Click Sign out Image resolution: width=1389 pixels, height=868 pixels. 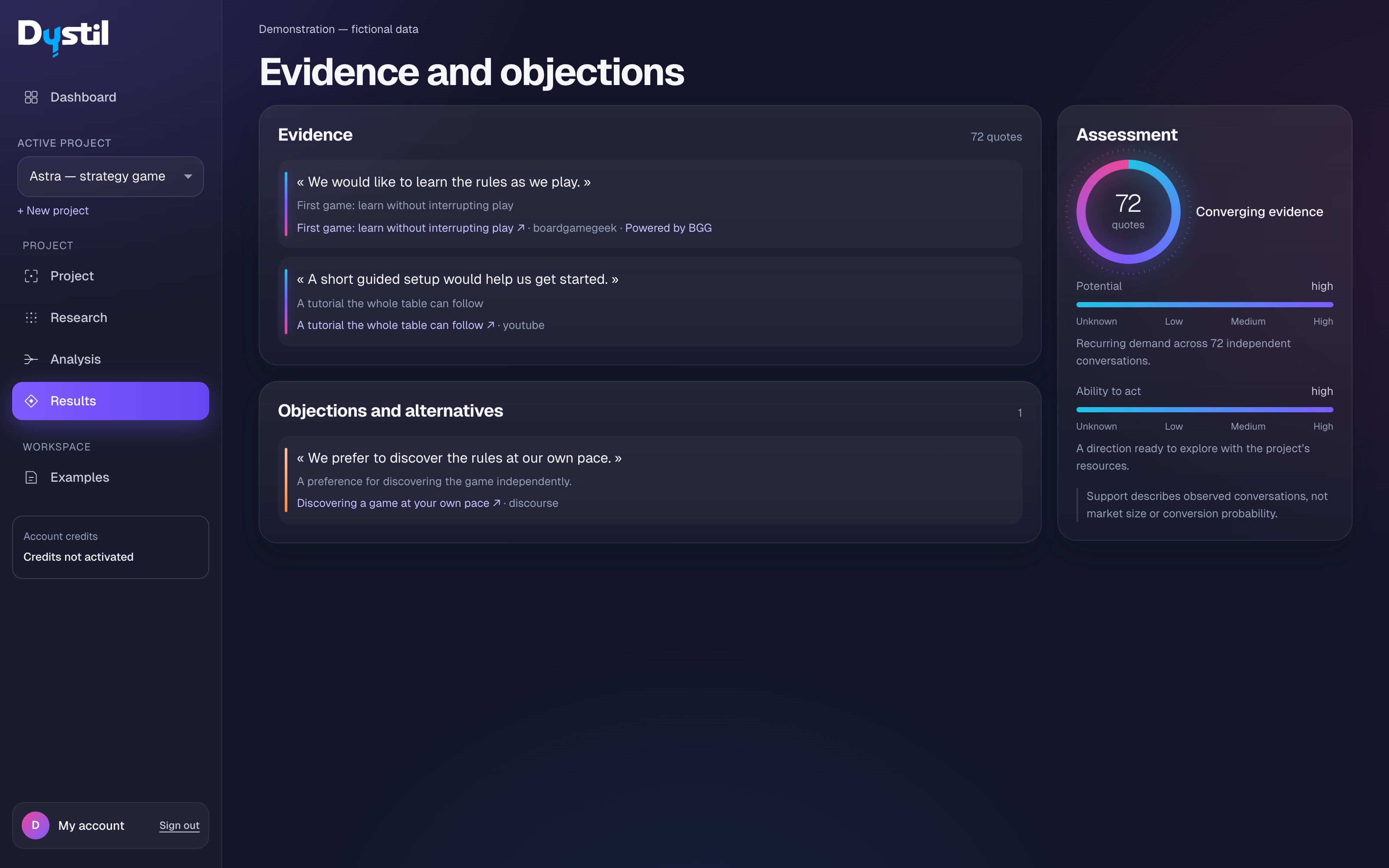click(x=179, y=825)
